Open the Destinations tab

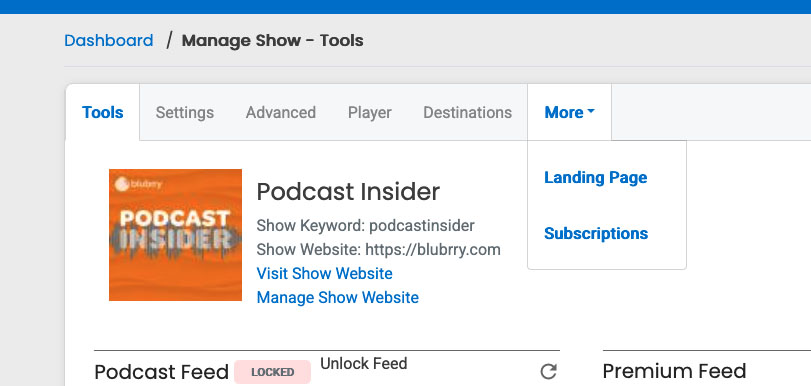click(x=468, y=112)
